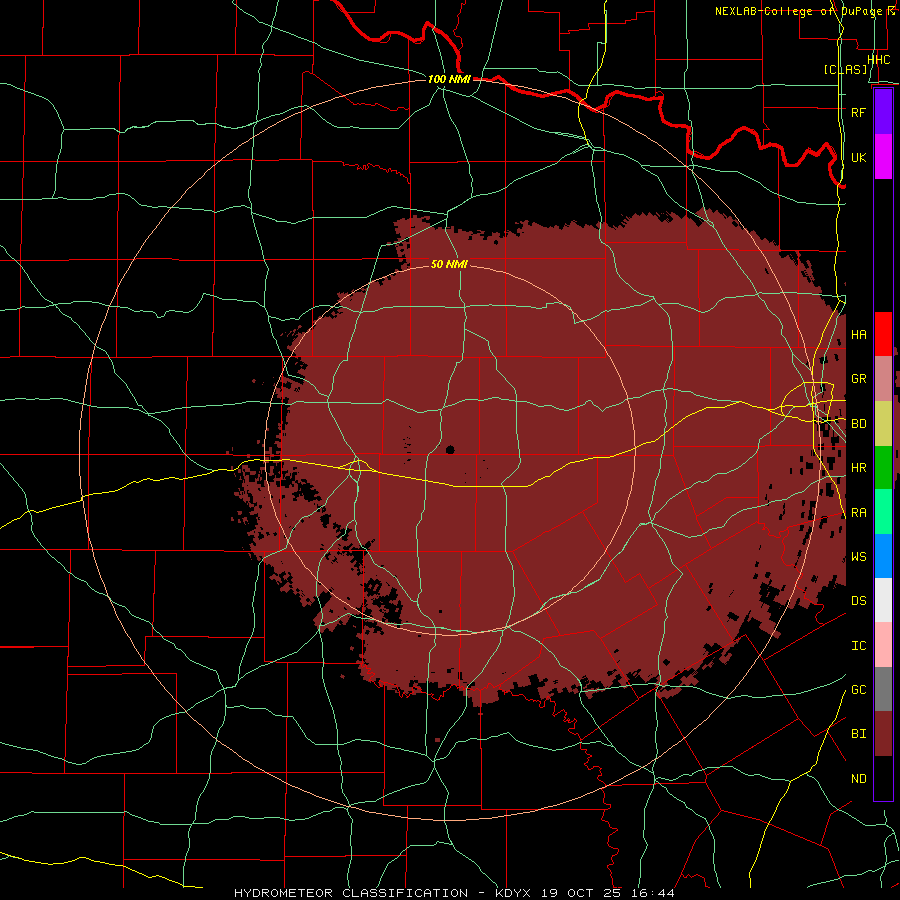The width and height of the screenshot is (900, 900).
Task: Click the UK magenta legend swatch
Action: pos(883,157)
